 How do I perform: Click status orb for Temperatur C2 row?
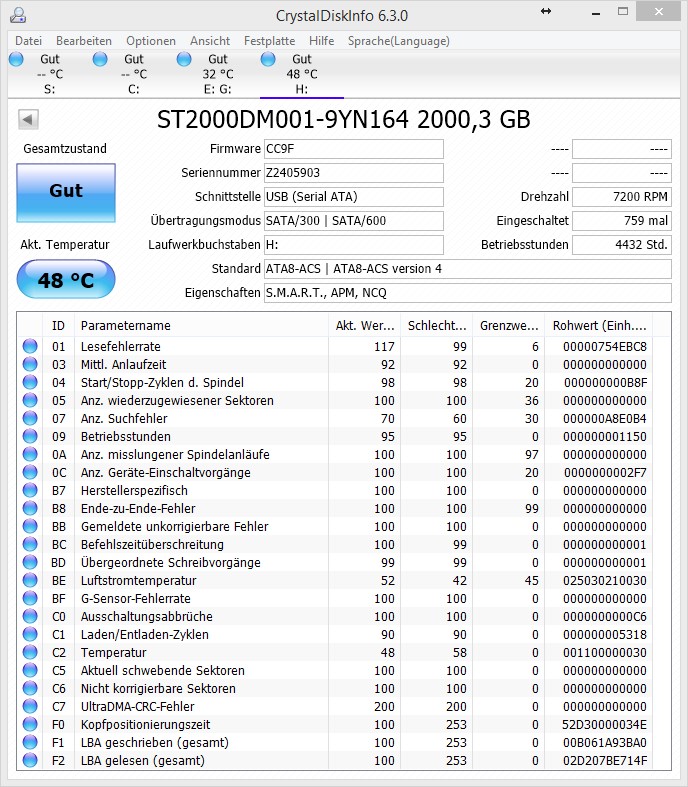point(30,652)
